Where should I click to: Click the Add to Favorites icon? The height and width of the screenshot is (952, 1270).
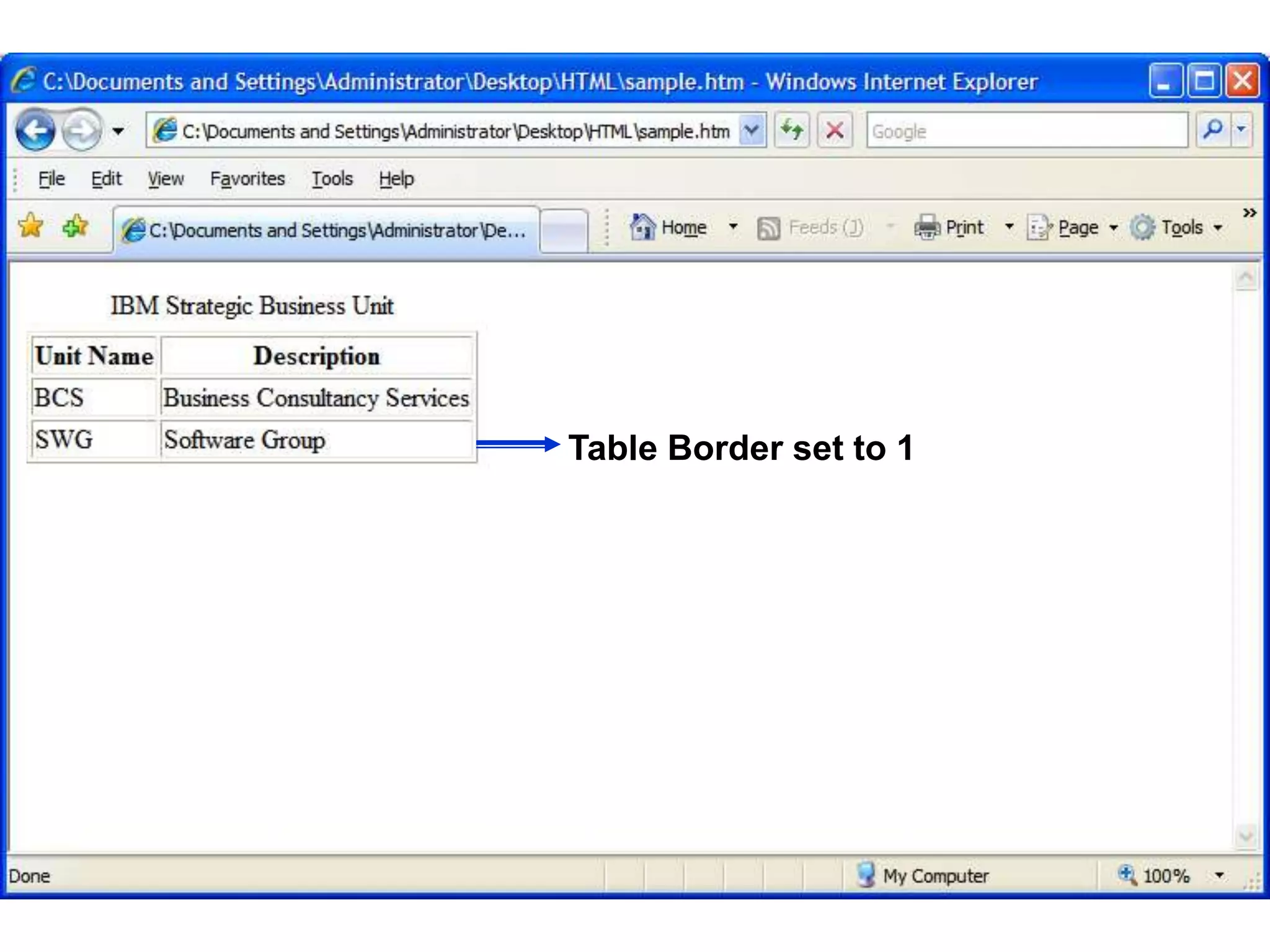(76, 226)
